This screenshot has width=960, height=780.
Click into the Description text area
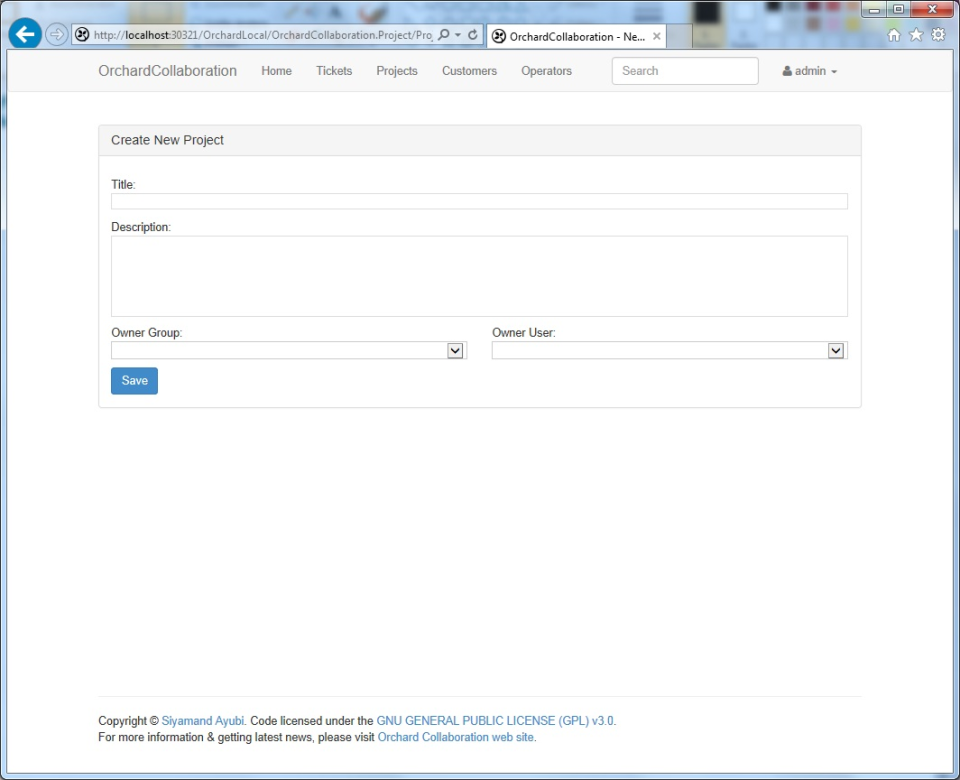[x=479, y=276]
